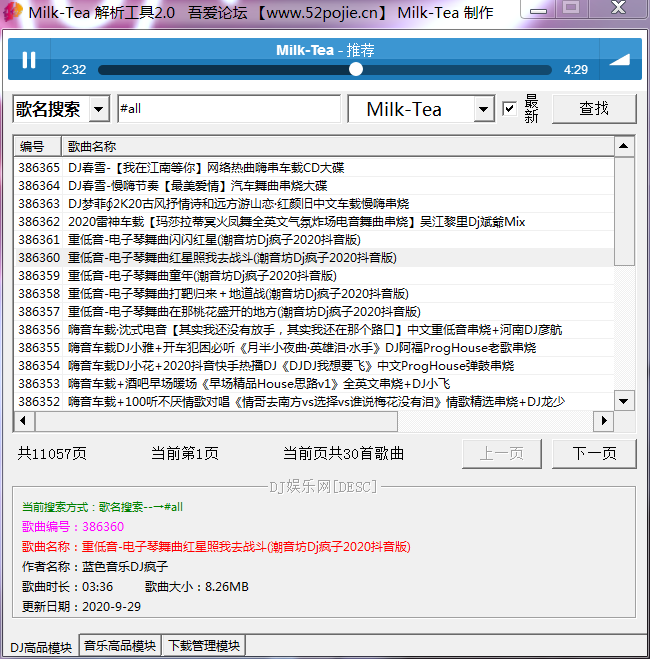Minimize the Milk-Tea window
This screenshot has width=650, height=659.
coord(538,9)
